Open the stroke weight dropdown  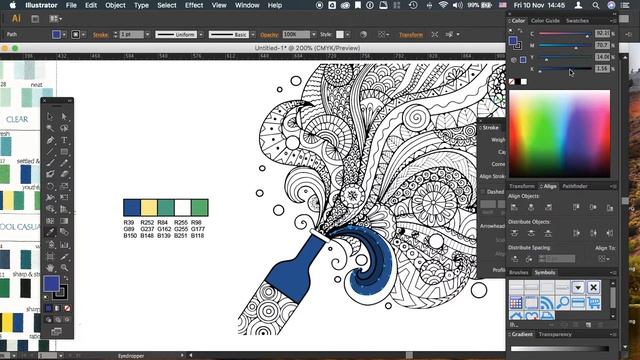147,35
